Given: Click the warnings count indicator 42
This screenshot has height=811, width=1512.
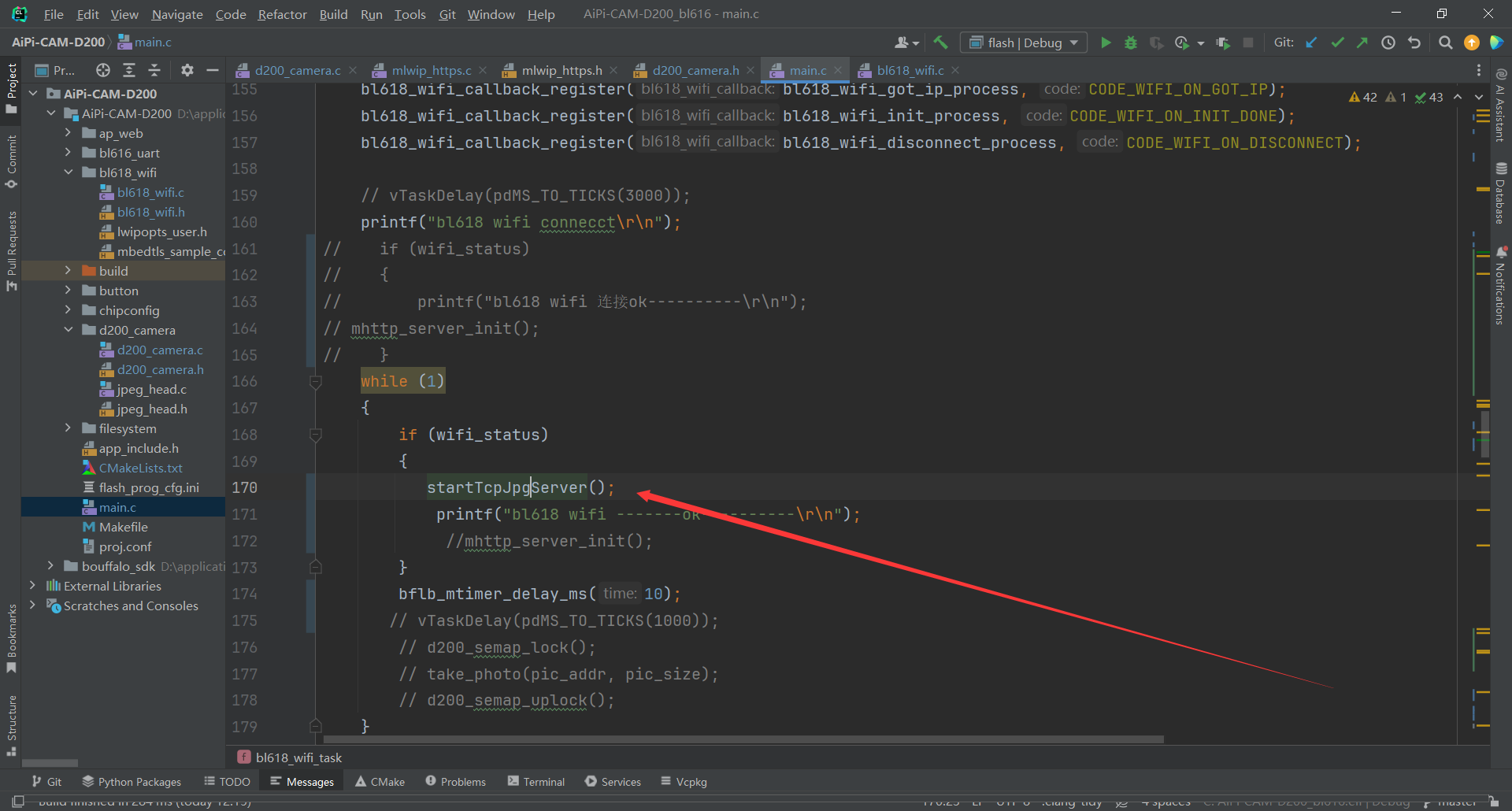Looking at the screenshot, I should tap(1363, 97).
